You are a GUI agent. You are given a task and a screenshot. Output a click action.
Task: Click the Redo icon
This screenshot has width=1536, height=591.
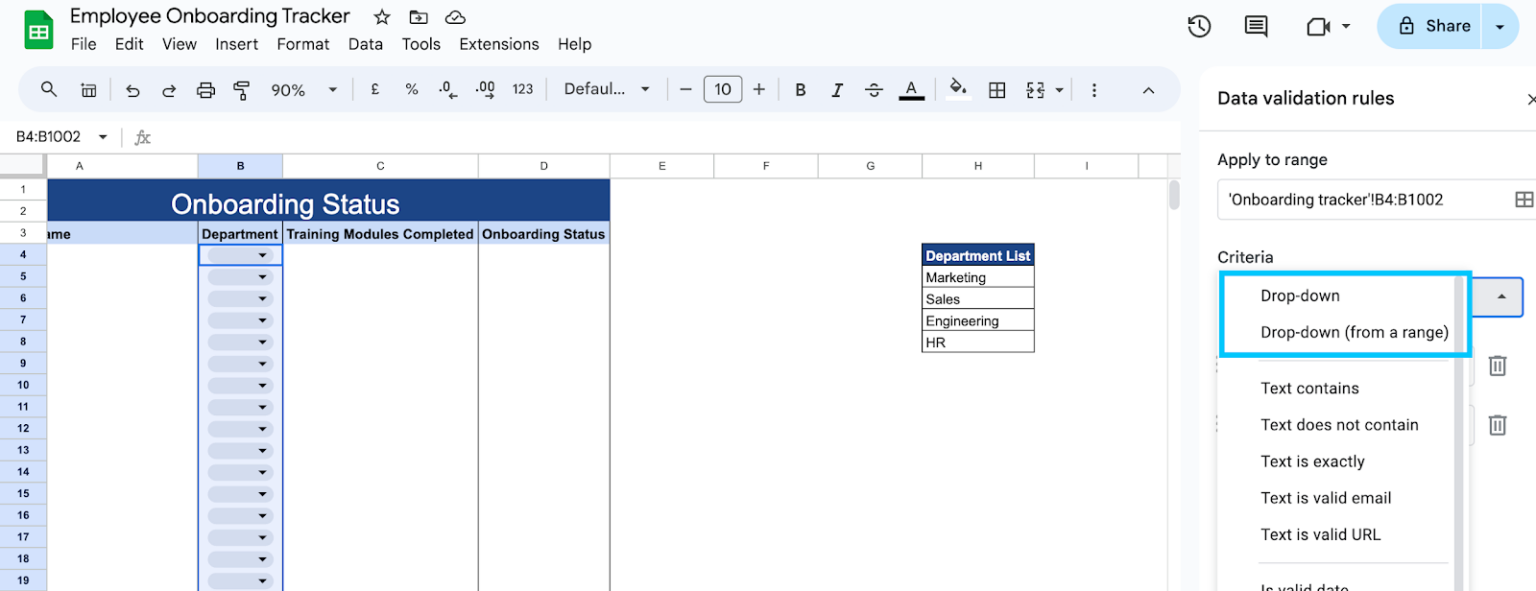click(169, 89)
